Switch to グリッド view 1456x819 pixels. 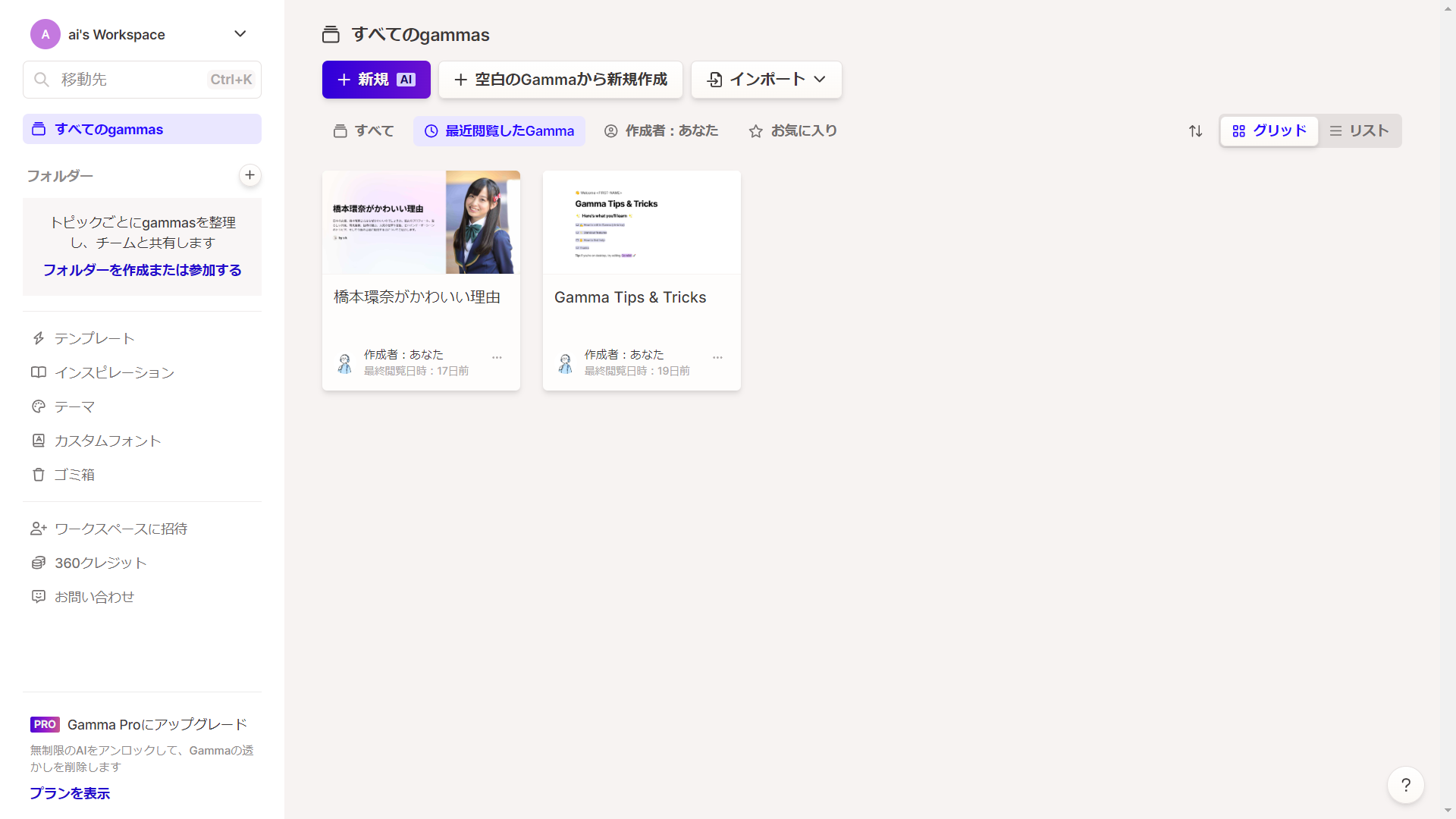[x=1269, y=131]
